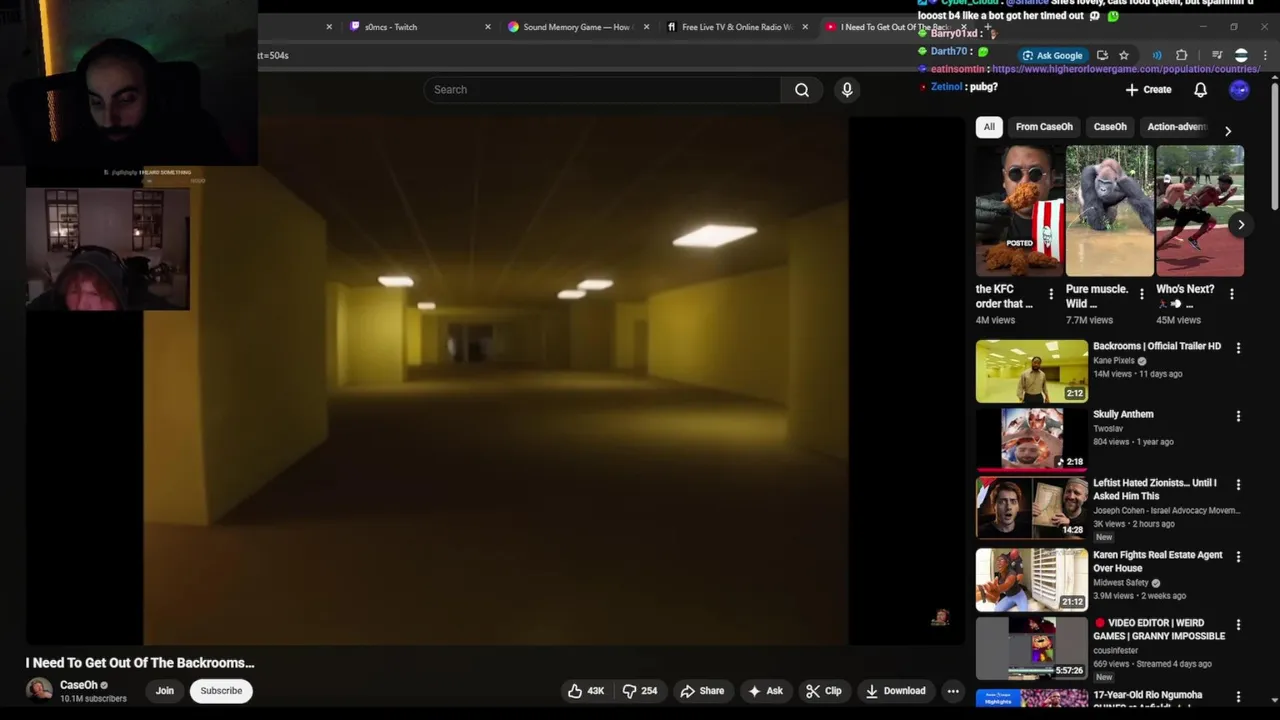The image size is (1280, 720).
Task: Share the CaseOh video
Action: (702, 691)
